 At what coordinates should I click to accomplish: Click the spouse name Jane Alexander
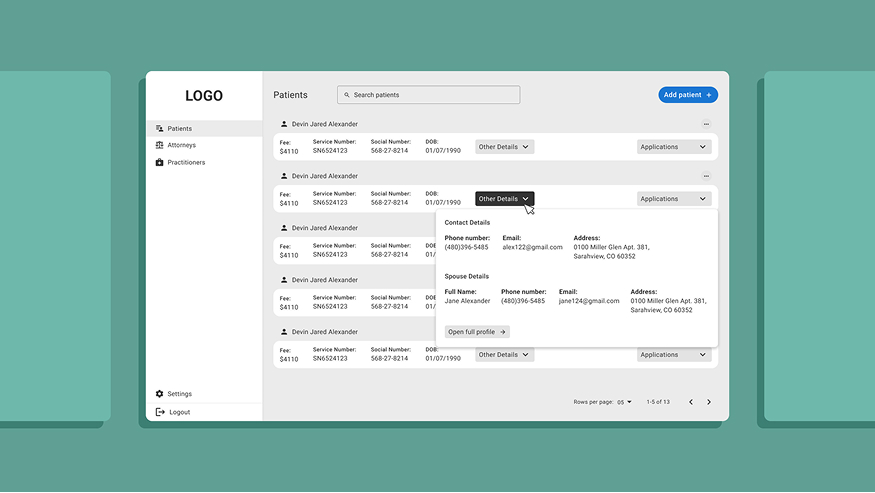467,301
